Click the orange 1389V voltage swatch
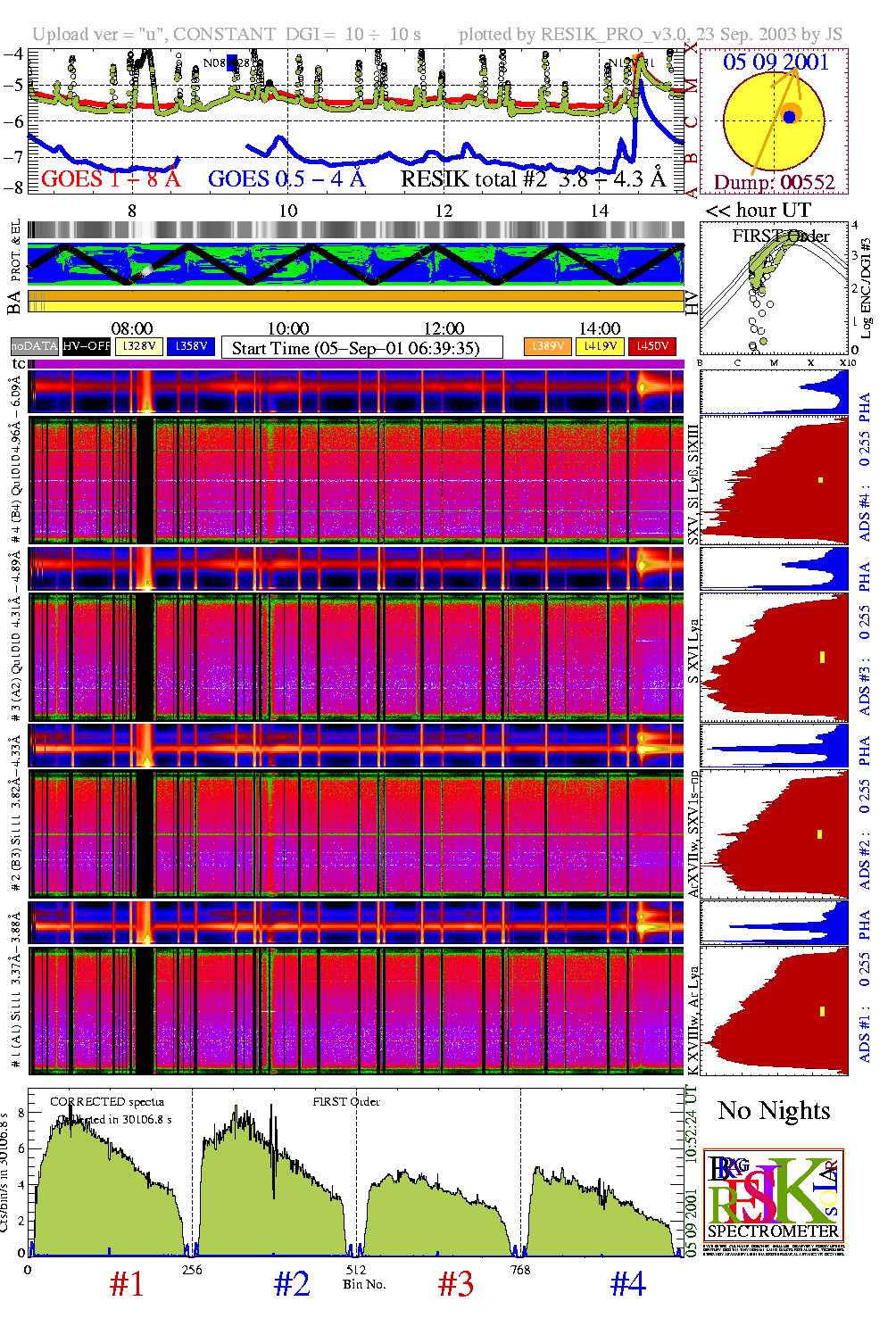Viewport: 896px width, 1318px height. click(548, 346)
